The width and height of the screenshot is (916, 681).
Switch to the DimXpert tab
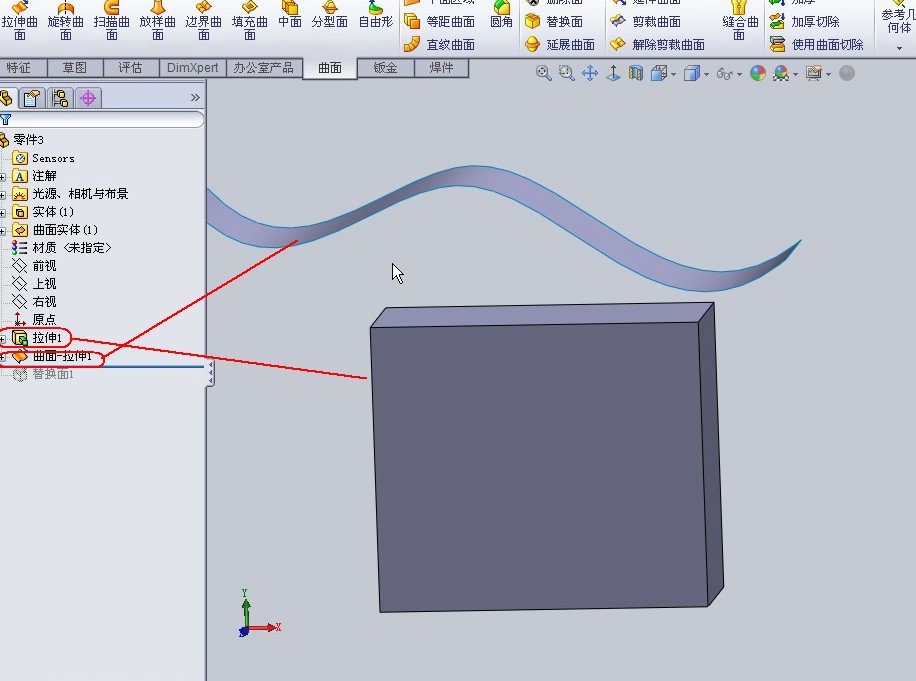point(193,68)
